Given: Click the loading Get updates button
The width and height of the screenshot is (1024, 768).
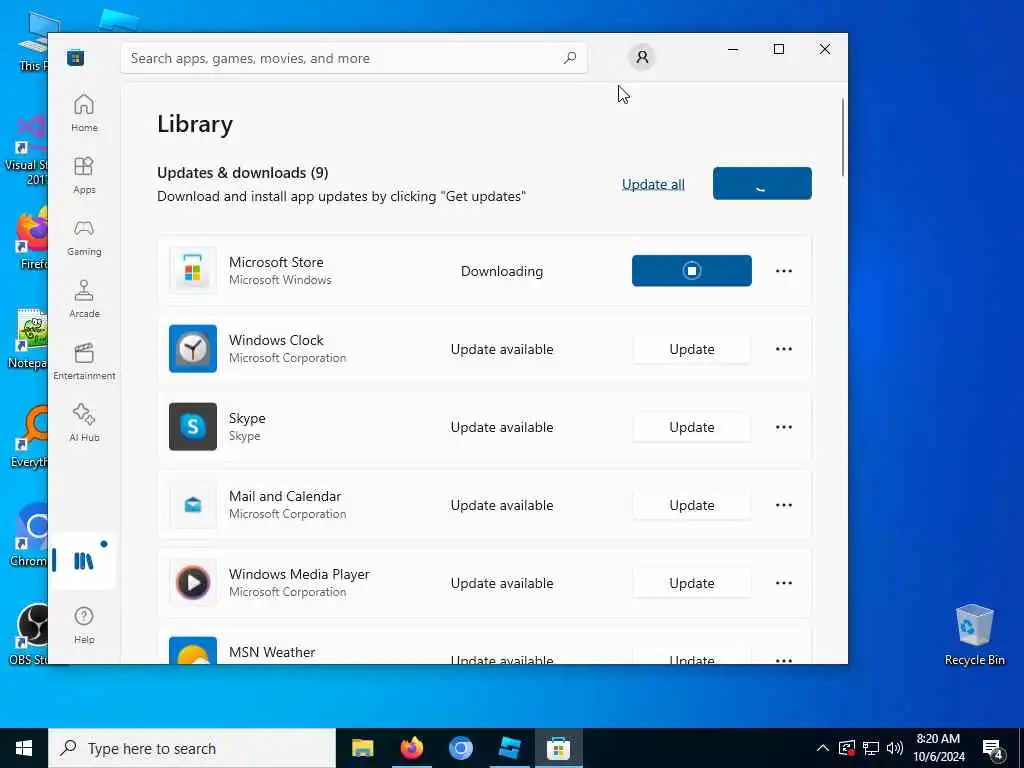Looking at the screenshot, I should tap(762, 184).
